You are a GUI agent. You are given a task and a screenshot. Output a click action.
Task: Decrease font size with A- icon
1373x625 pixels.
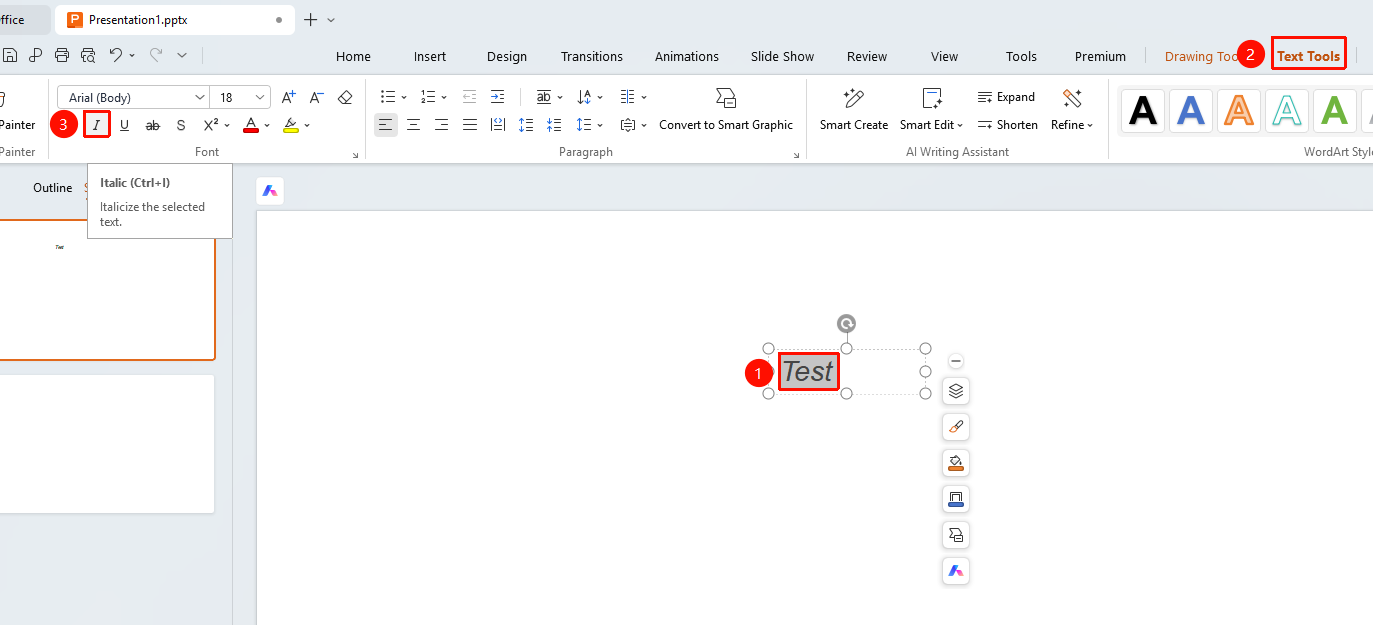coord(316,97)
